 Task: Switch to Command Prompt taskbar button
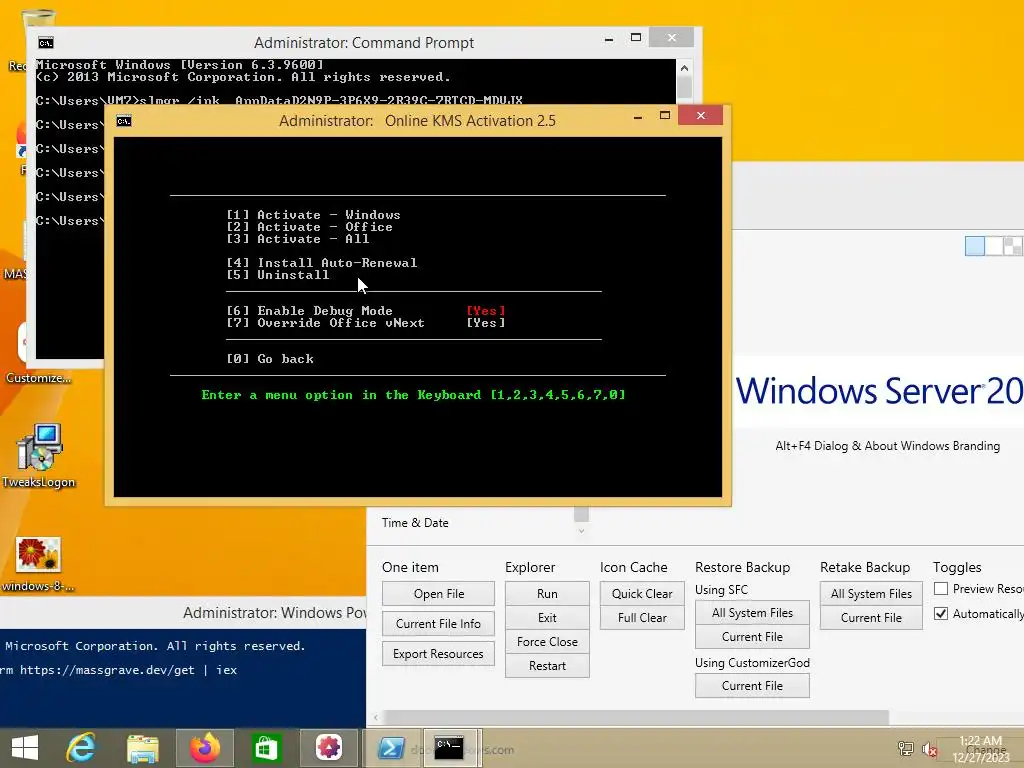pyautogui.click(x=449, y=748)
